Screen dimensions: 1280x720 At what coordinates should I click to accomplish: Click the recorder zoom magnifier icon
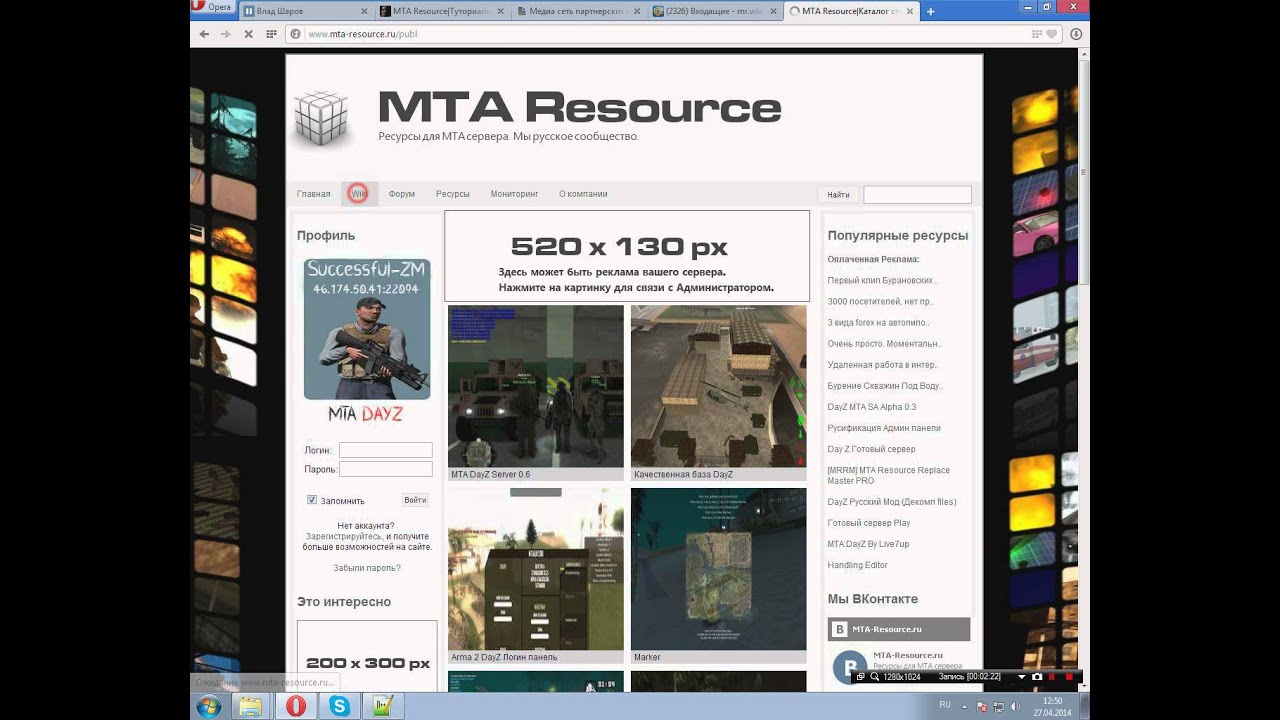[x=874, y=677]
